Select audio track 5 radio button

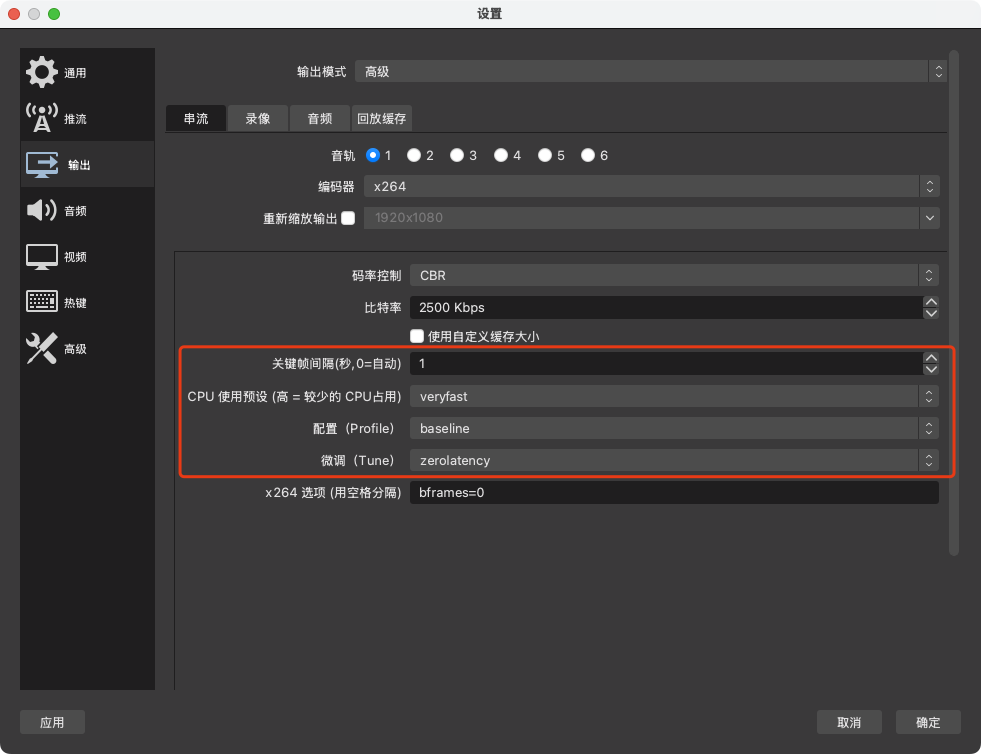tap(545, 155)
